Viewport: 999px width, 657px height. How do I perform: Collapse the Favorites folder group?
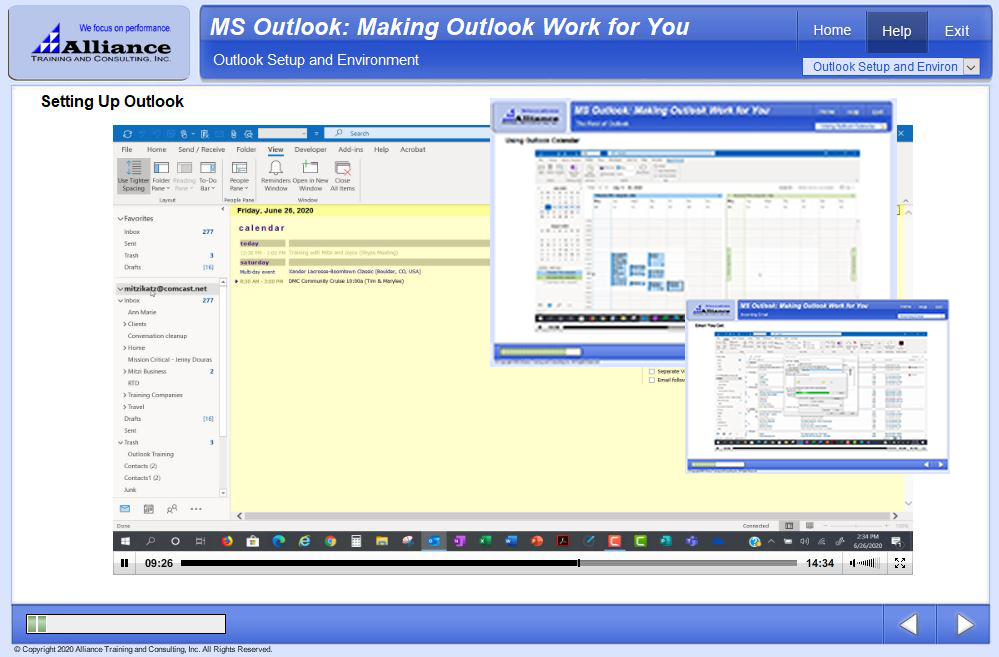[119, 218]
